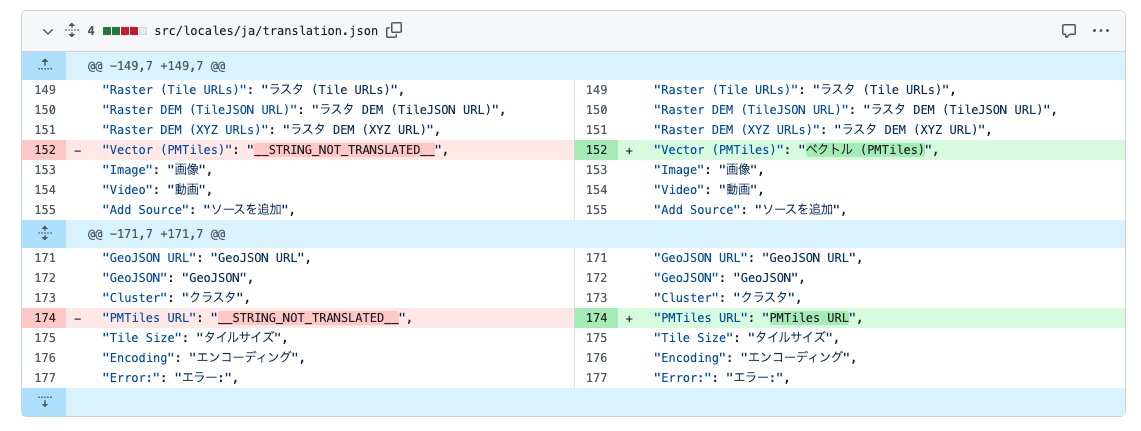
Task: Click left-side "GeoJSON": "GeoJSON" line 172
Action: click(x=178, y=278)
